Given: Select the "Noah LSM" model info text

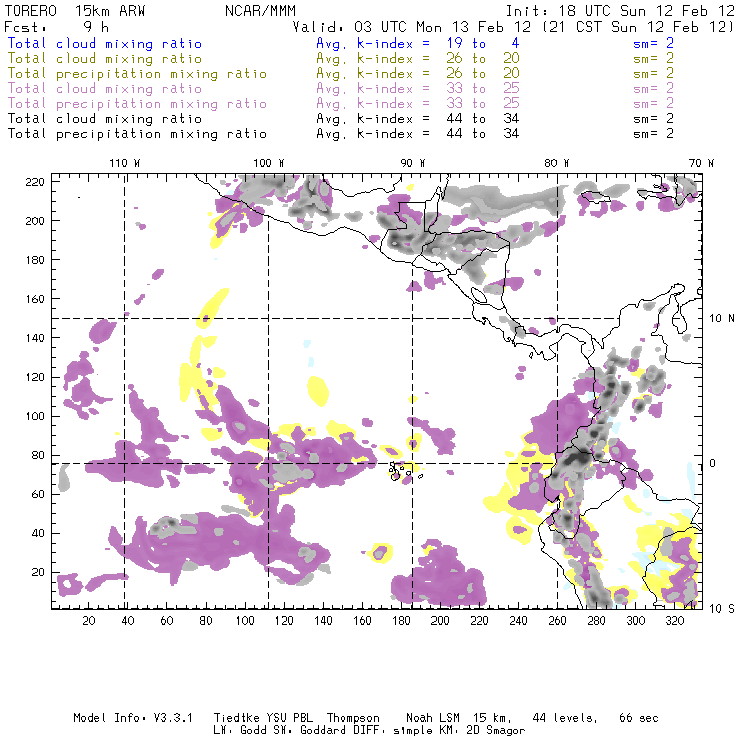Looking at the screenshot, I should pos(433,718).
